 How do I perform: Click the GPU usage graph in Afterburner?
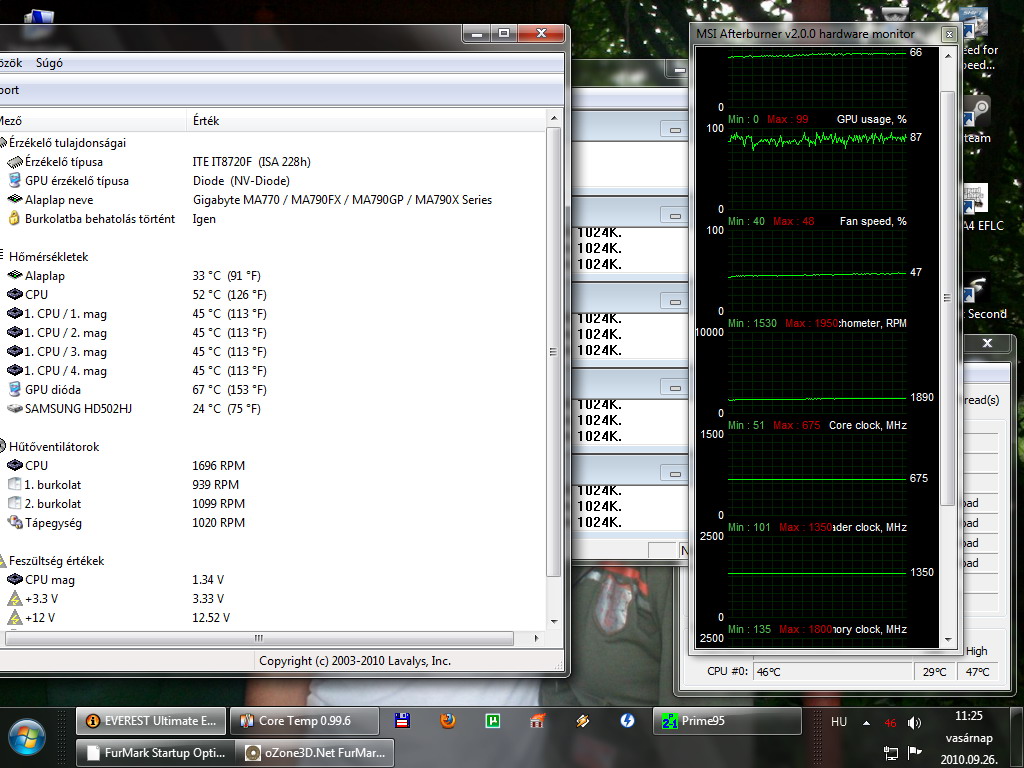816,168
